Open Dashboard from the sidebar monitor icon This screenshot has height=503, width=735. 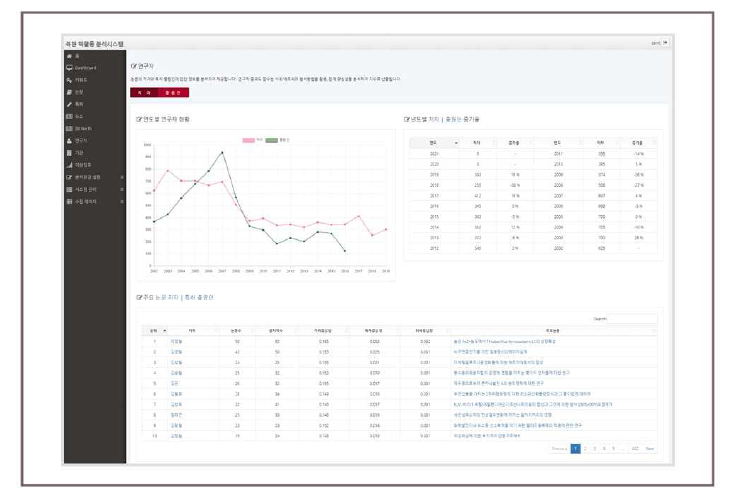[69, 67]
